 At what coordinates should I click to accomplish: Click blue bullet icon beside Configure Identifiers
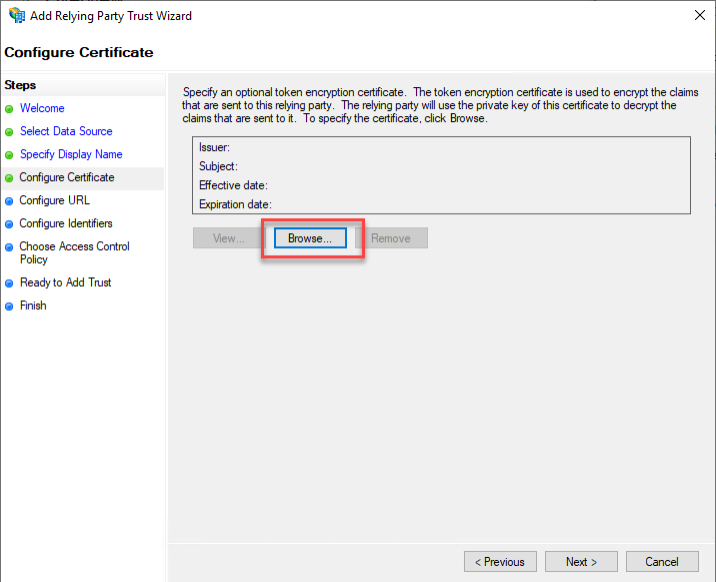tap(9, 224)
